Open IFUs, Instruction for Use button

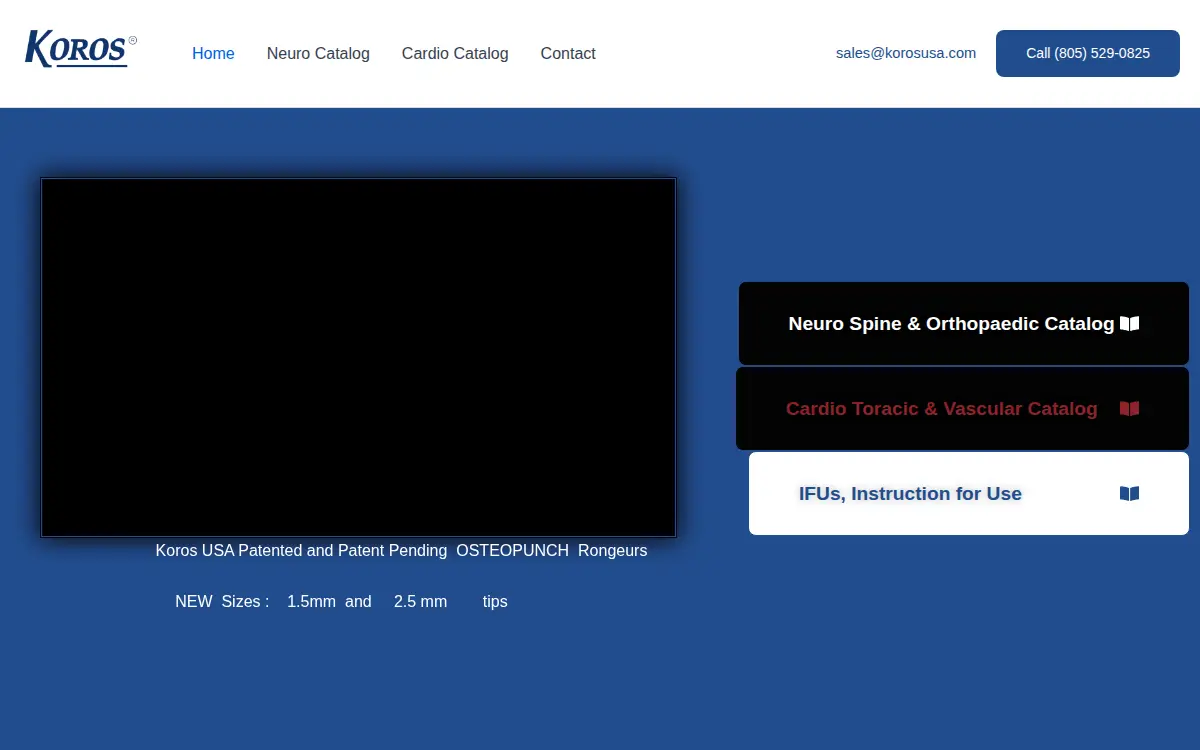[x=969, y=494]
